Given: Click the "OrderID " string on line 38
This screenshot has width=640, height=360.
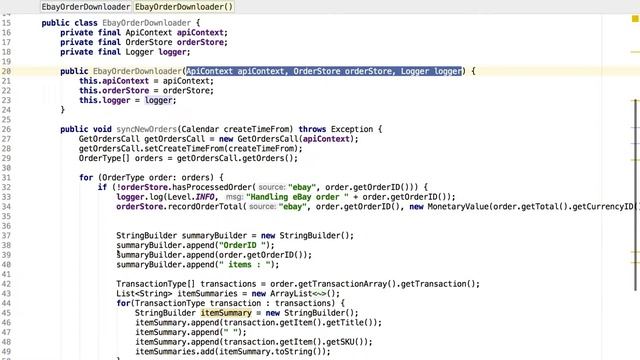Looking at the screenshot, I should pyautogui.click(x=242, y=246).
